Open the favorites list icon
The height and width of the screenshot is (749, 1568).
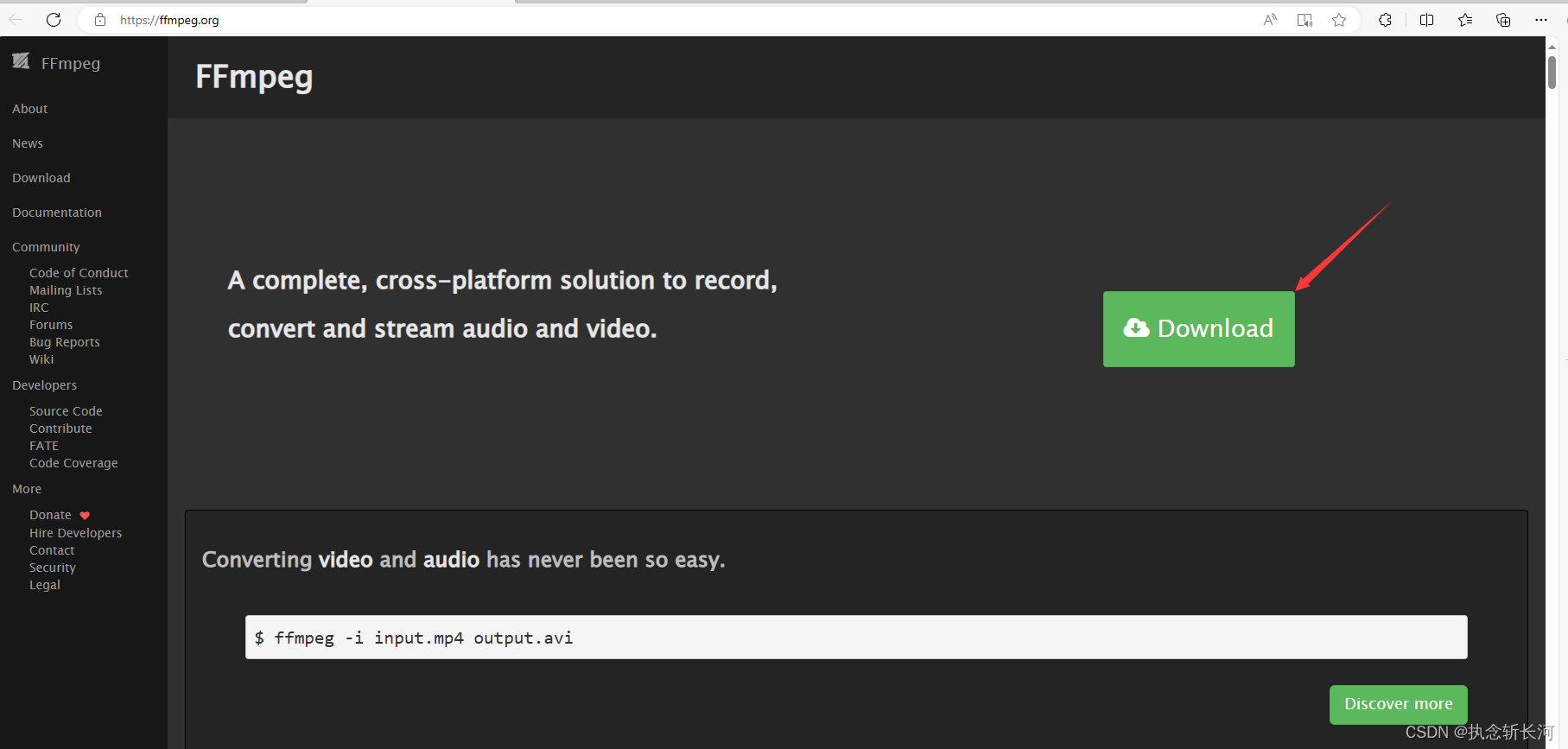pos(1465,20)
